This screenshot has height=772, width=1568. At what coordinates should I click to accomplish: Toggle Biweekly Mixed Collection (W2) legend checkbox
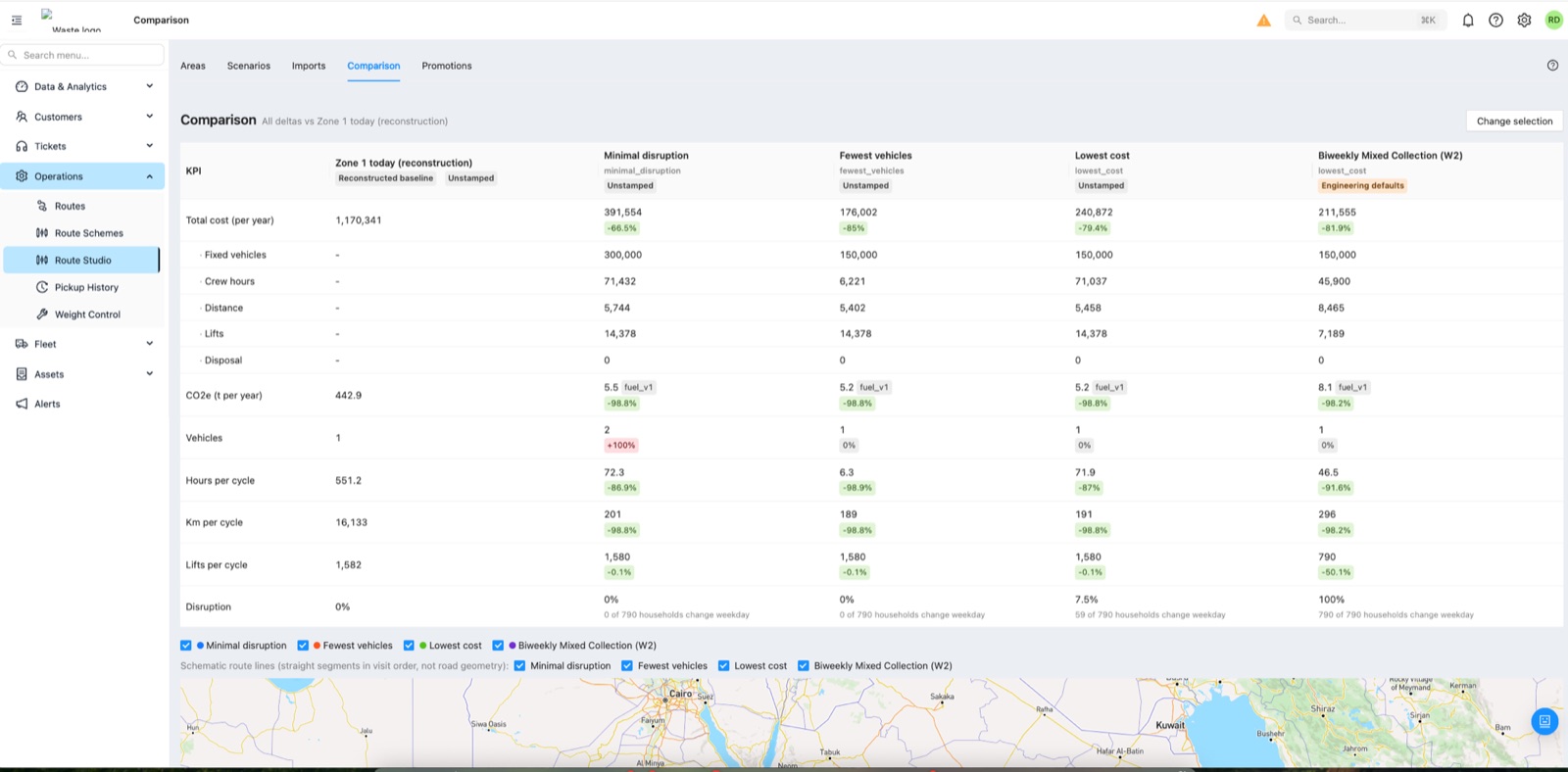[x=498, y=646]
